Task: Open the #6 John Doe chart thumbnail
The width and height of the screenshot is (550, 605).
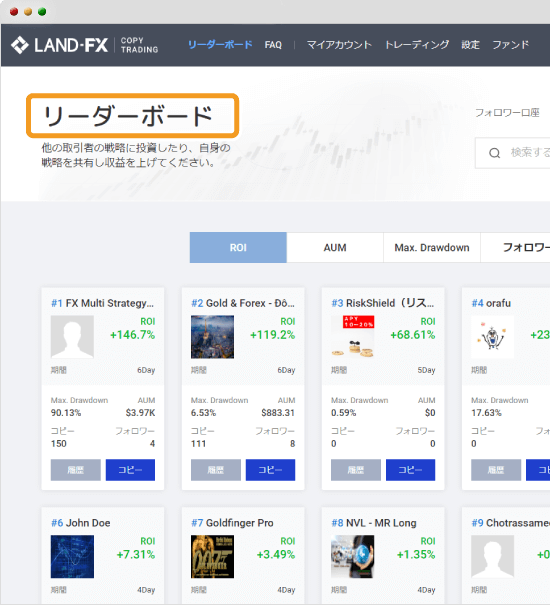Action: click(x=72, y=556)
